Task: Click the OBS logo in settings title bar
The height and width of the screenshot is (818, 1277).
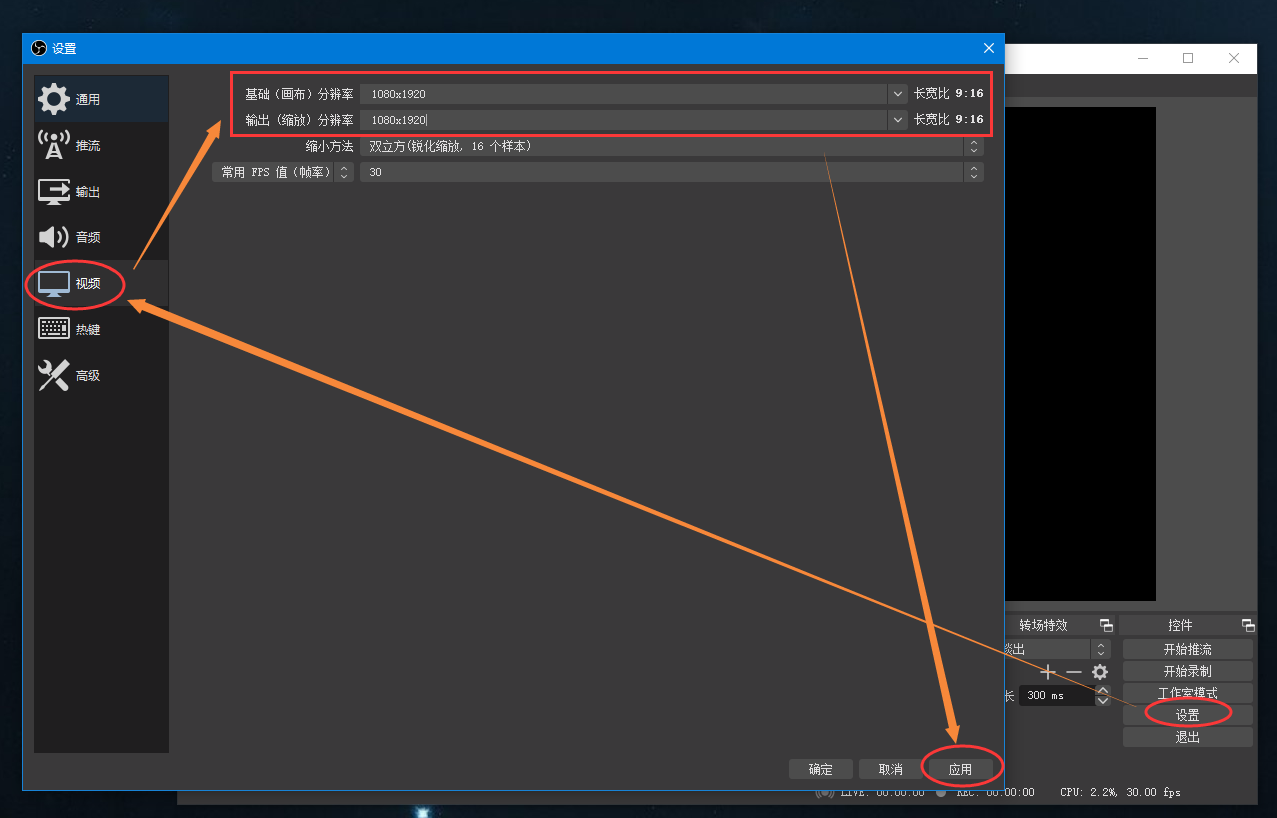Action: tap(39, 48)
